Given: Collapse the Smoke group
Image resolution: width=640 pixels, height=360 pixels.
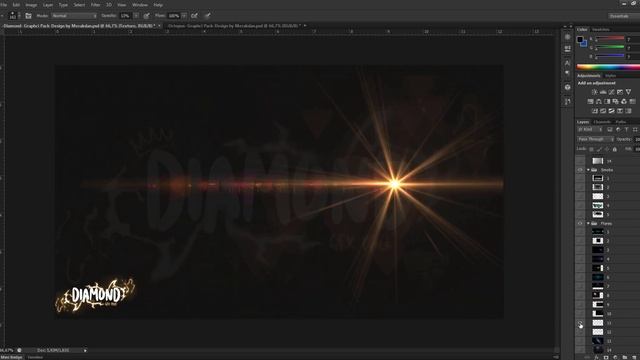Looking at the screenshot, I should point(588,169).
